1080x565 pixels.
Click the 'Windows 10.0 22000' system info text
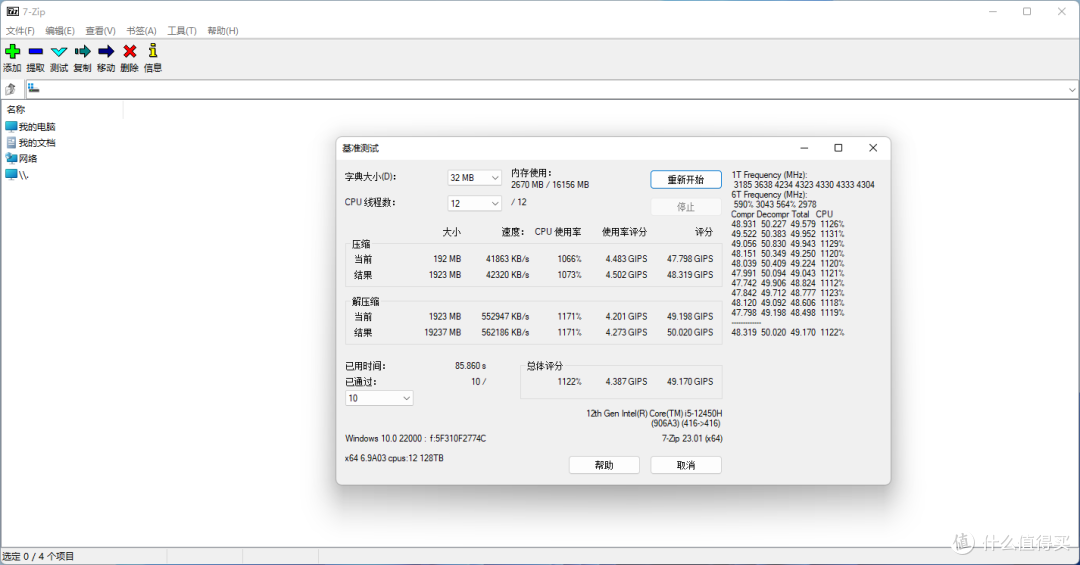415,438
